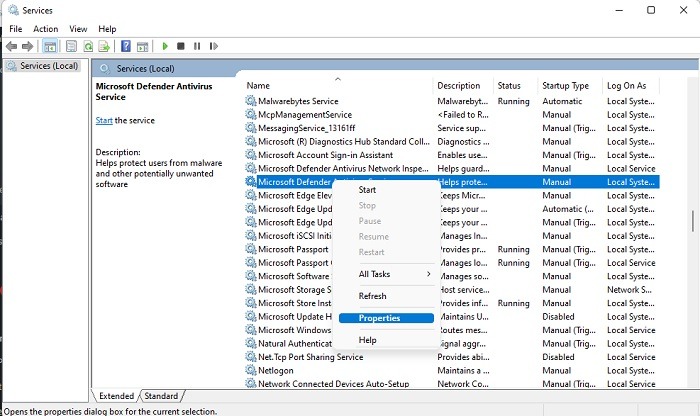Image resolution: width=700 pixels, height=416 pixels.
Task: Click gear icon of Microsoft Update Health row
Action: pyautogui.click(x=251, y=316)
